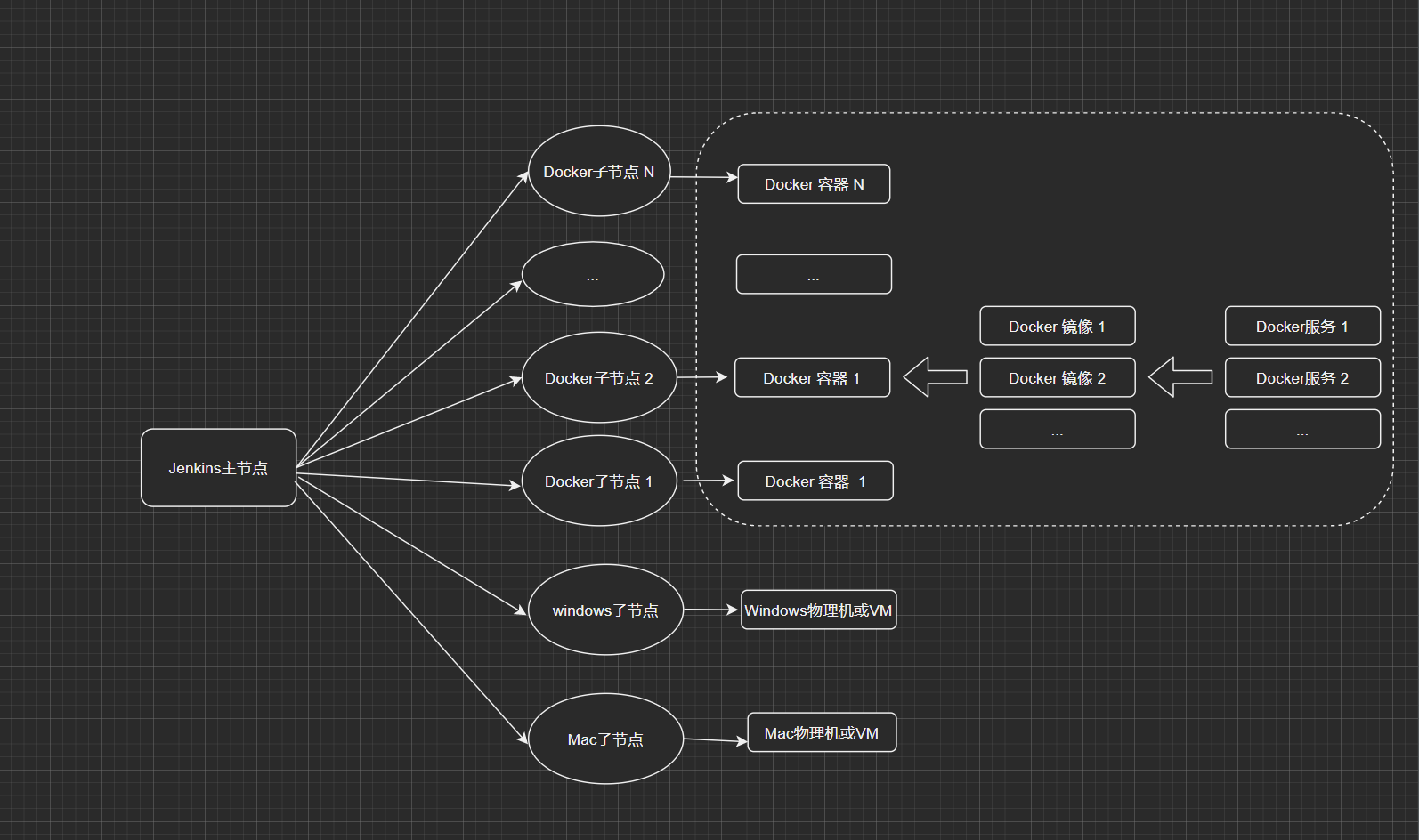Click the ellipse node labeled '...'
Viewport: 1419px width, 840px height.
[x=593, y=274]
